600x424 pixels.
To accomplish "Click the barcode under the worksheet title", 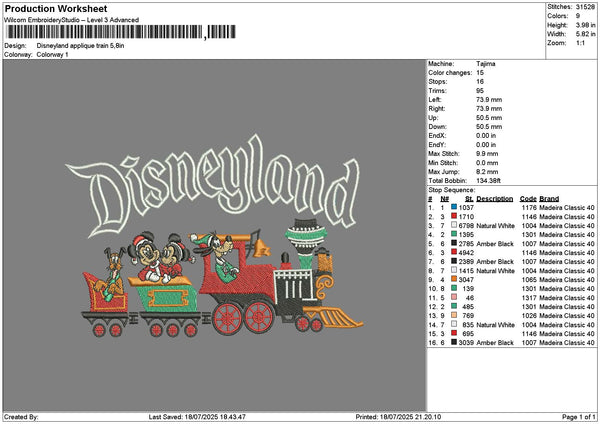I will pos(121,32).
